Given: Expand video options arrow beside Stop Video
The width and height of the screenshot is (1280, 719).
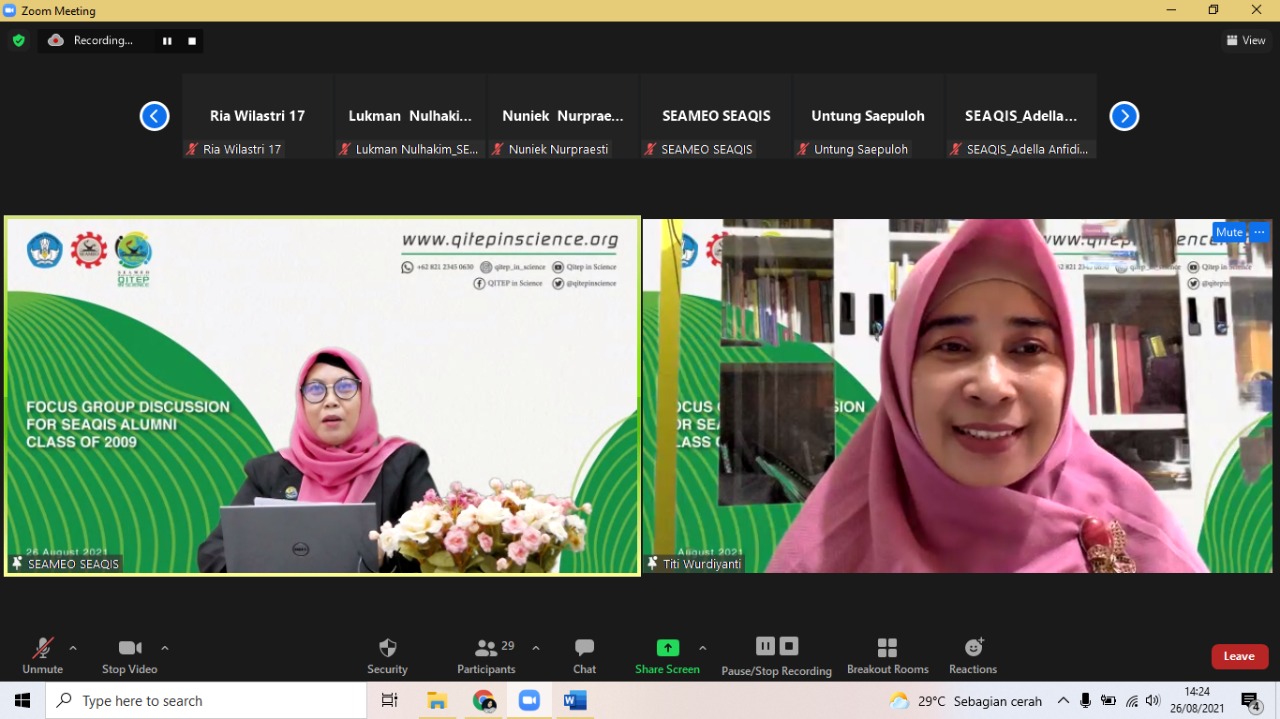Looking at the screenshot, I should click(x=165, y=648).
